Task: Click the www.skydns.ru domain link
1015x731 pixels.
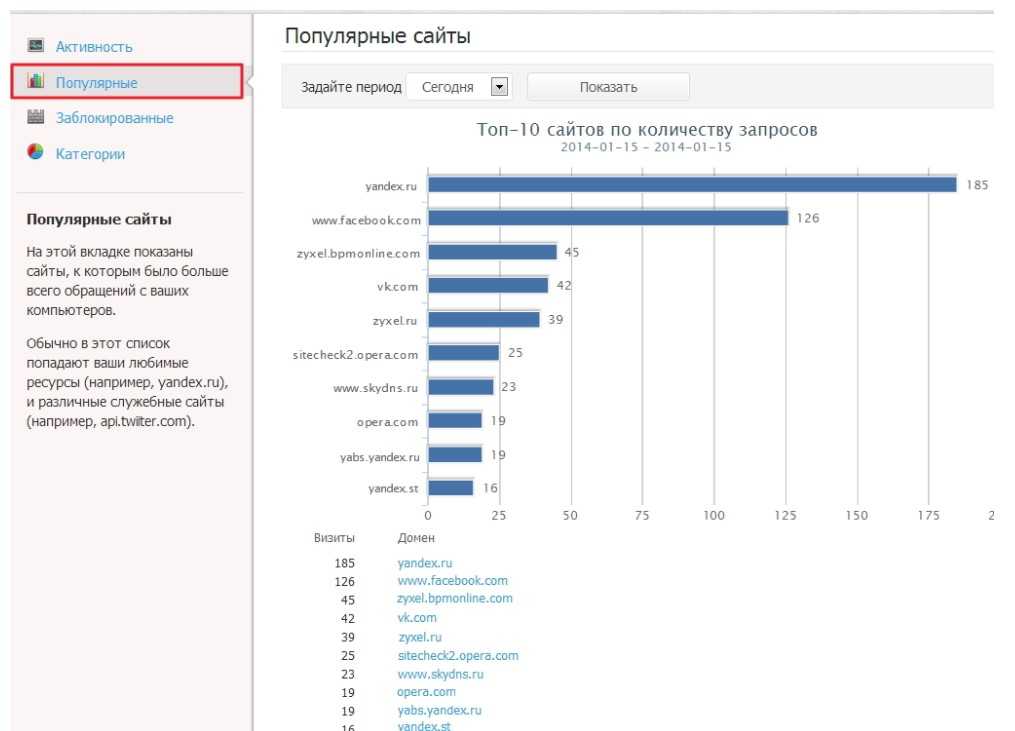Action: click(x=440, y=674)
